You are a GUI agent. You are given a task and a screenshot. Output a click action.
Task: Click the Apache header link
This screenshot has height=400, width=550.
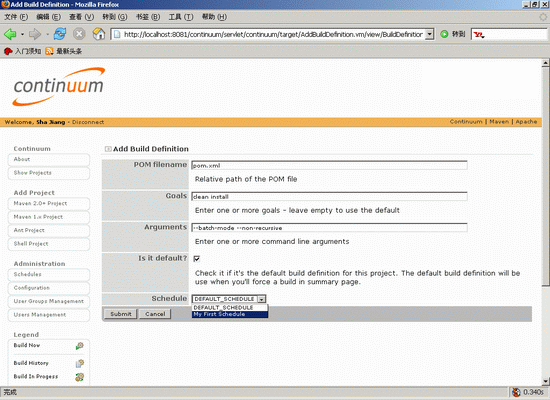point(526,122)
